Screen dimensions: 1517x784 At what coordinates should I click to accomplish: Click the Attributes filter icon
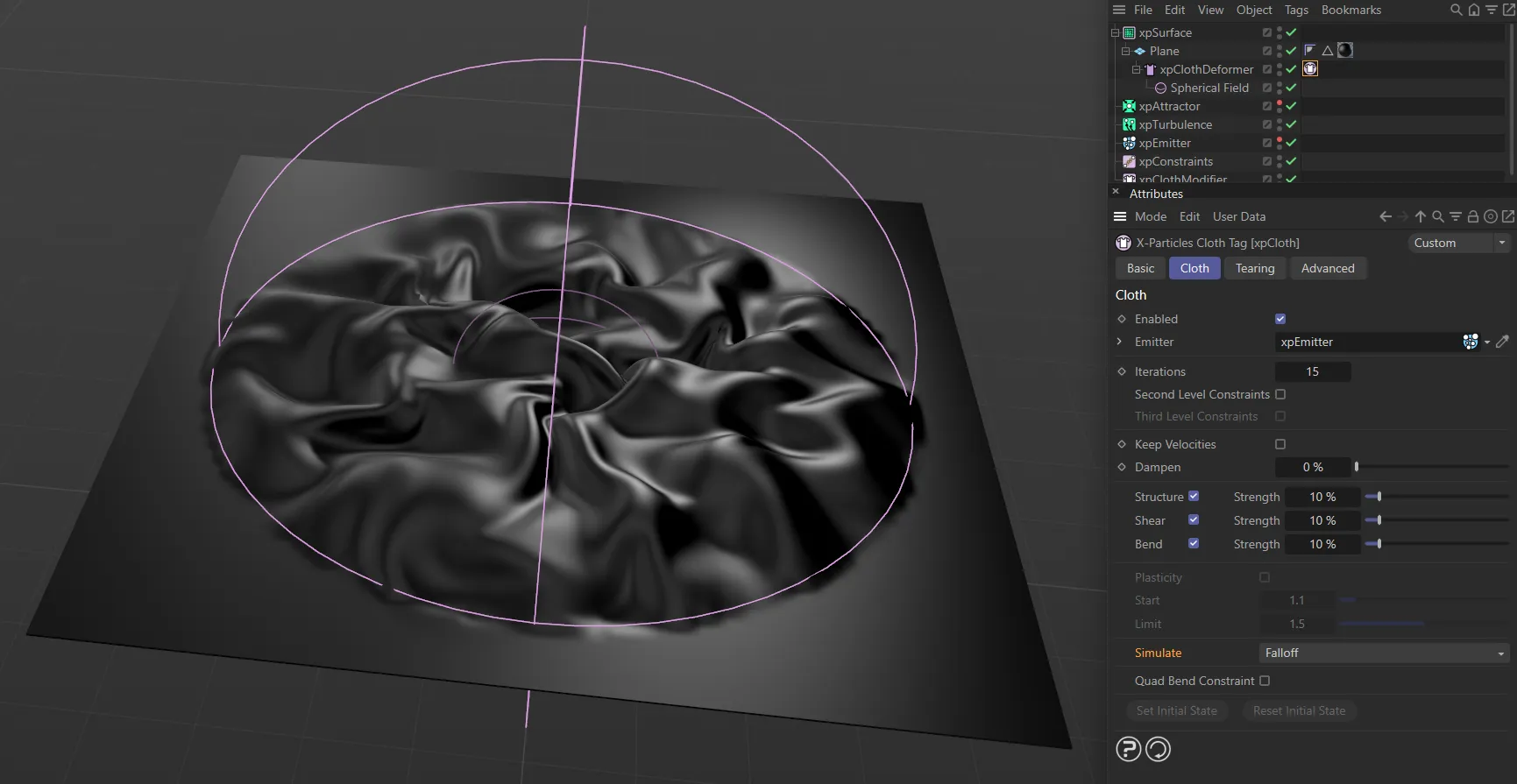coord(1456,216)
